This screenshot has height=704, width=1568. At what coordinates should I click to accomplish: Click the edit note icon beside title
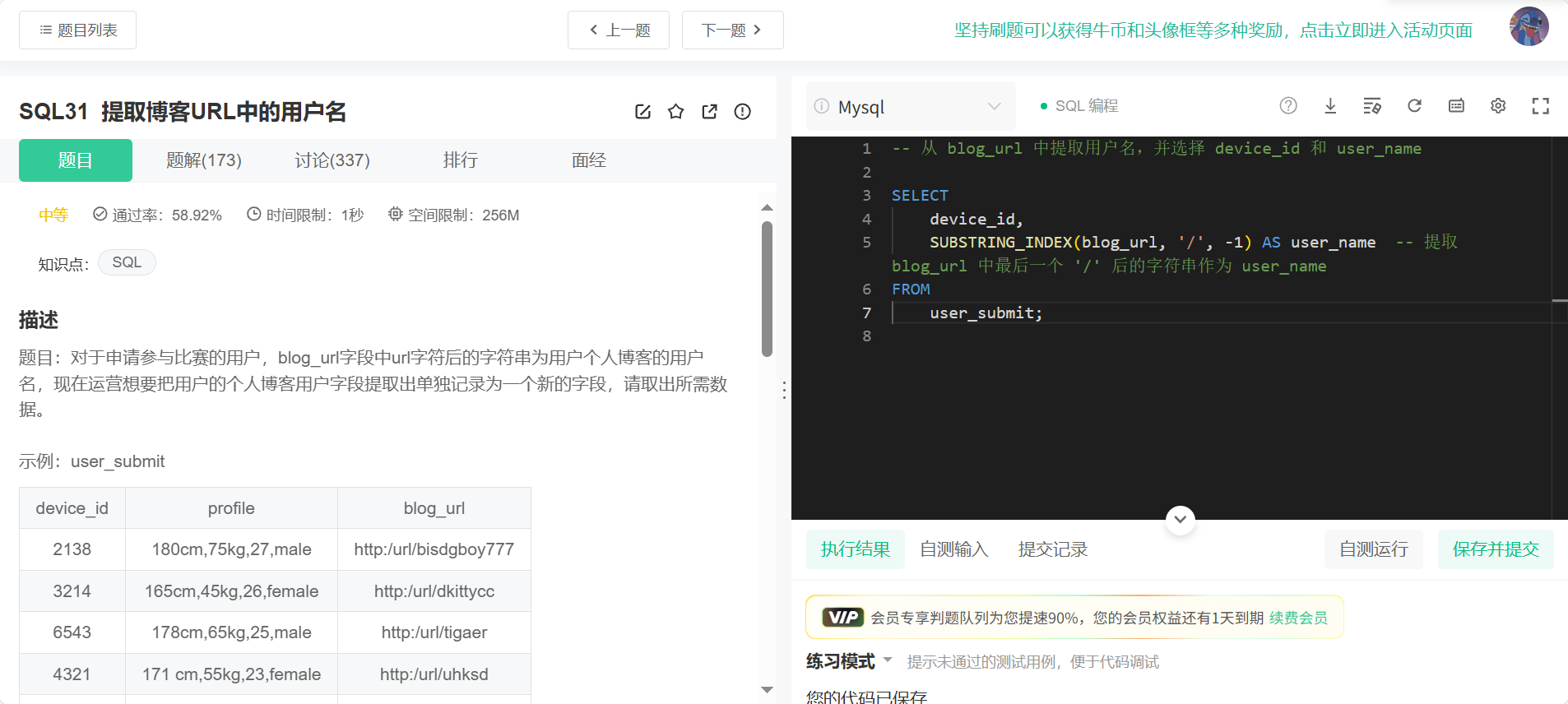pos(643,112)
